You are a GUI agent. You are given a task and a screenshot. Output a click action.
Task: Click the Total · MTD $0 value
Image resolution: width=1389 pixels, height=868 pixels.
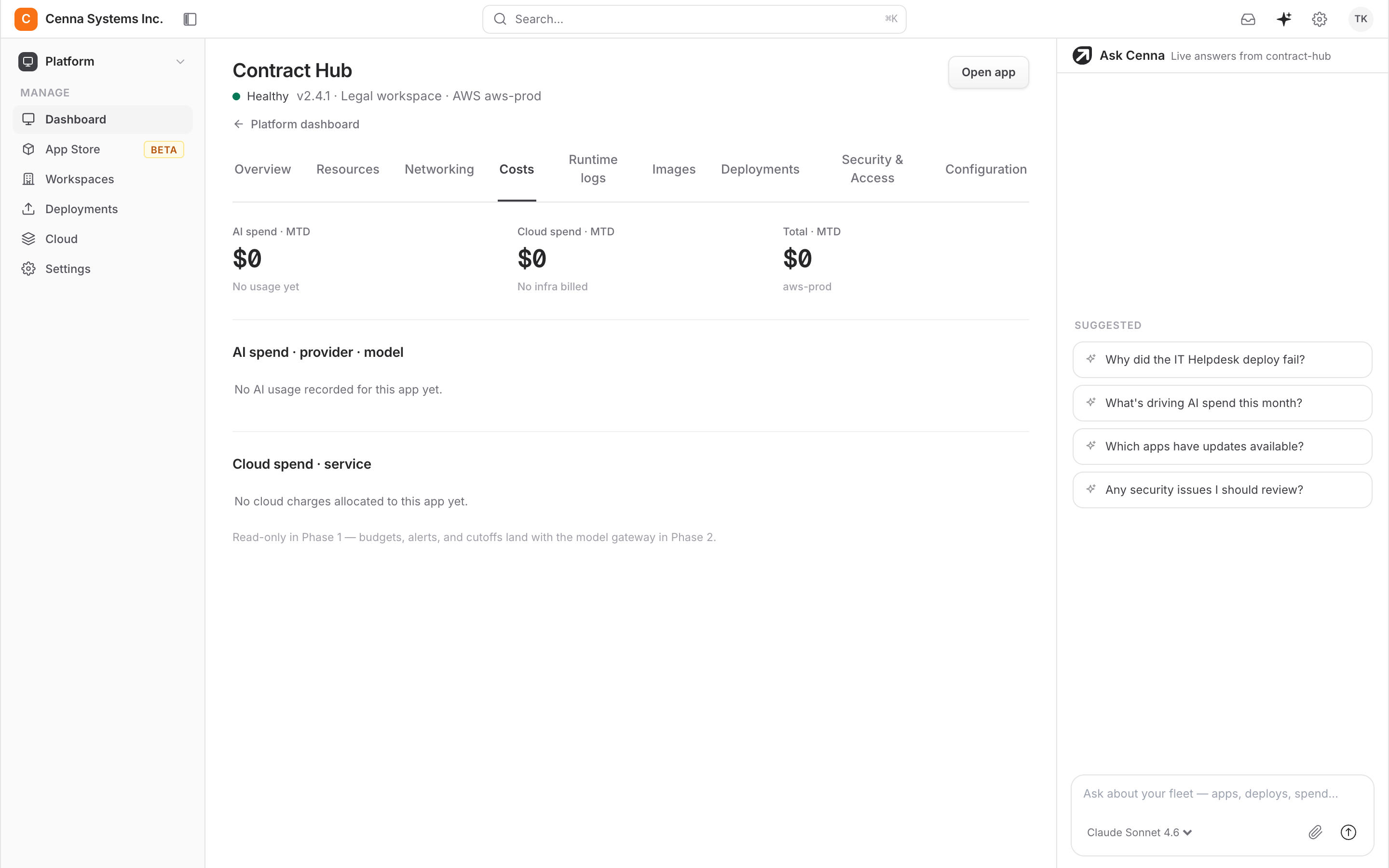click(797, 258)
